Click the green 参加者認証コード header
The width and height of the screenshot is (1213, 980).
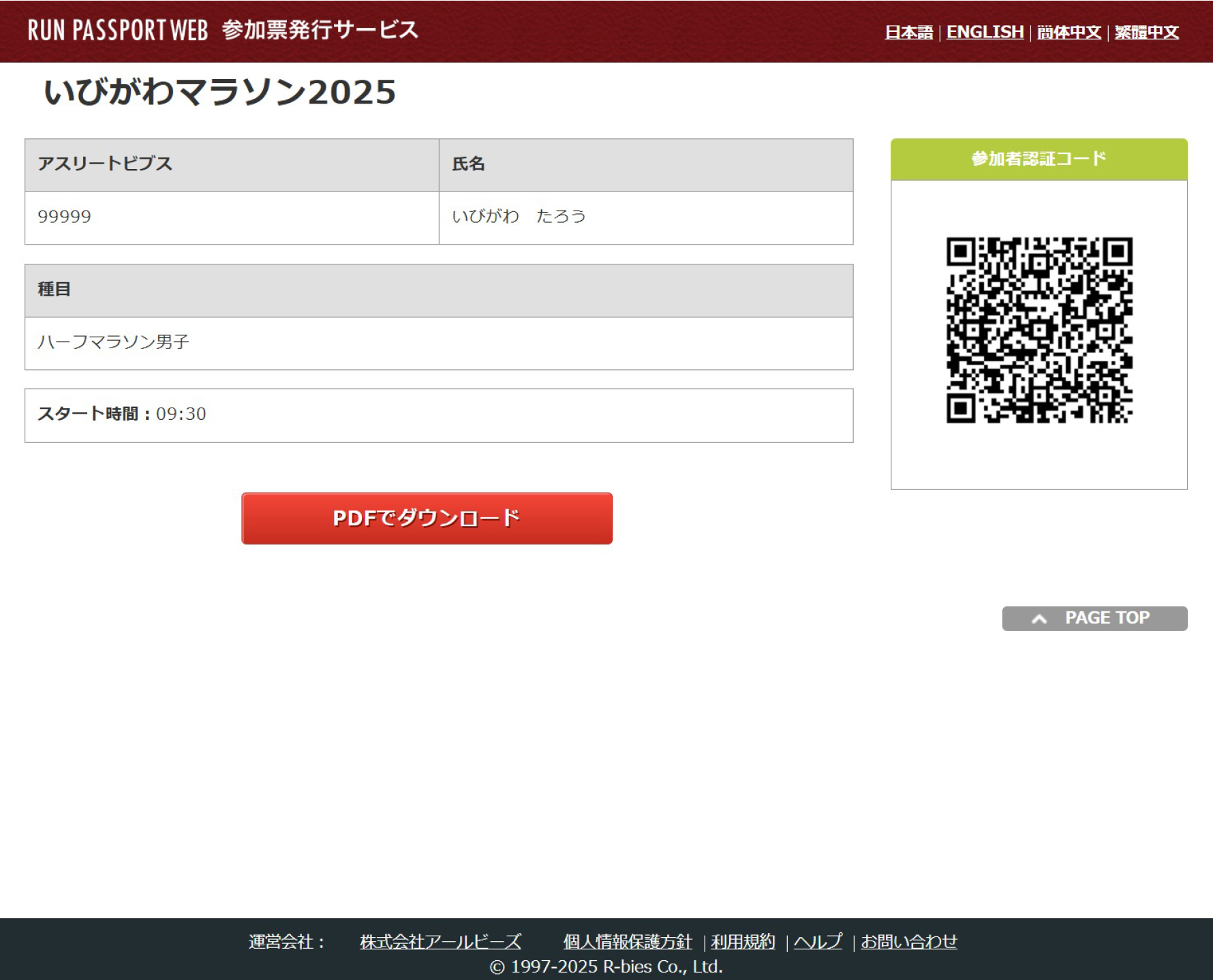pyautogui.click(x=1039, y=159)
